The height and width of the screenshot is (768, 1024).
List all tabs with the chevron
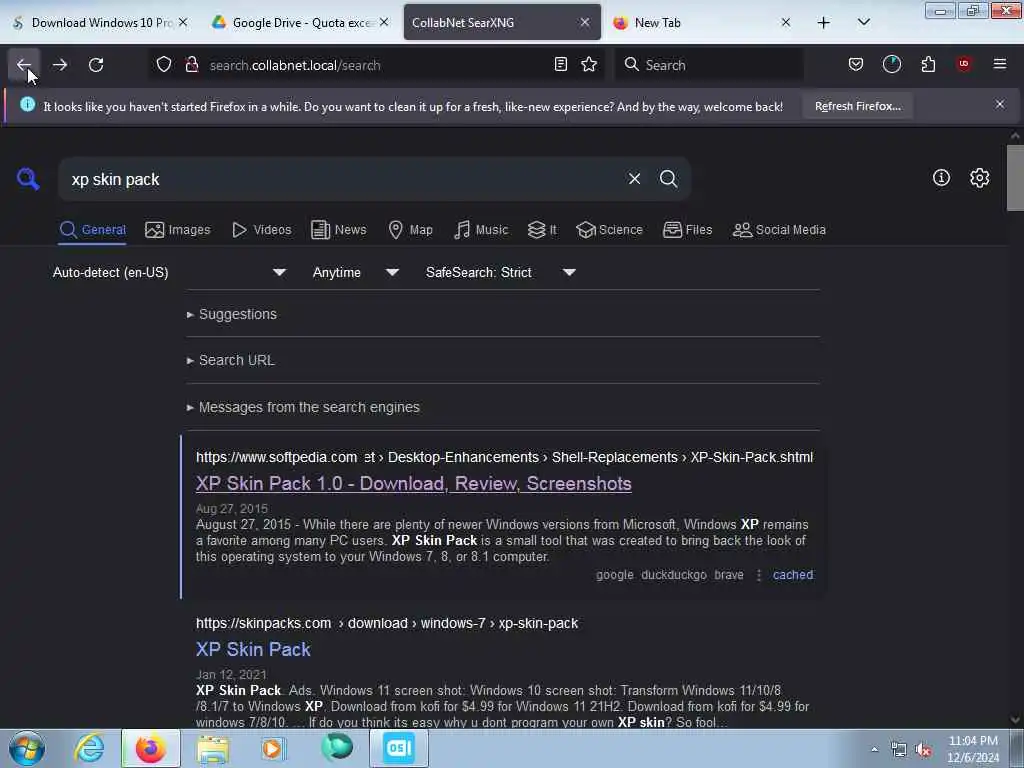[x=863, y=23]
